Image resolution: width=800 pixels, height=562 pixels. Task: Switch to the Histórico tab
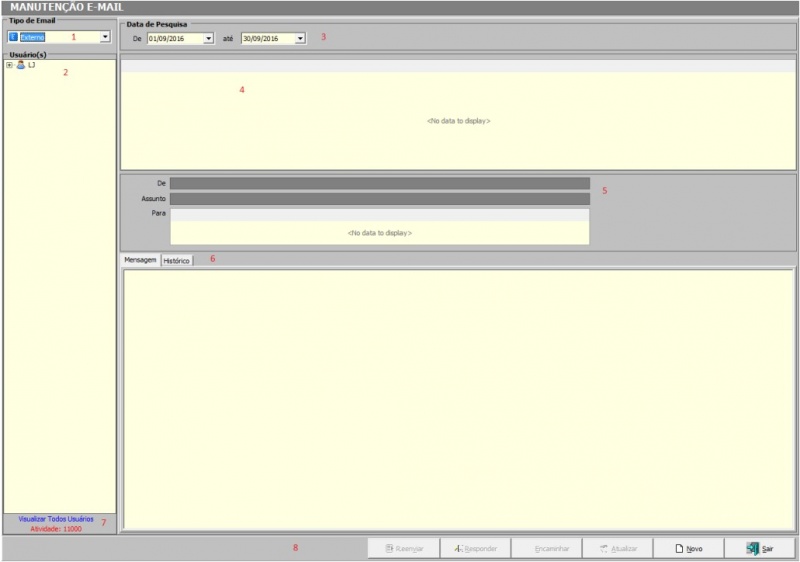pos(177,260)
